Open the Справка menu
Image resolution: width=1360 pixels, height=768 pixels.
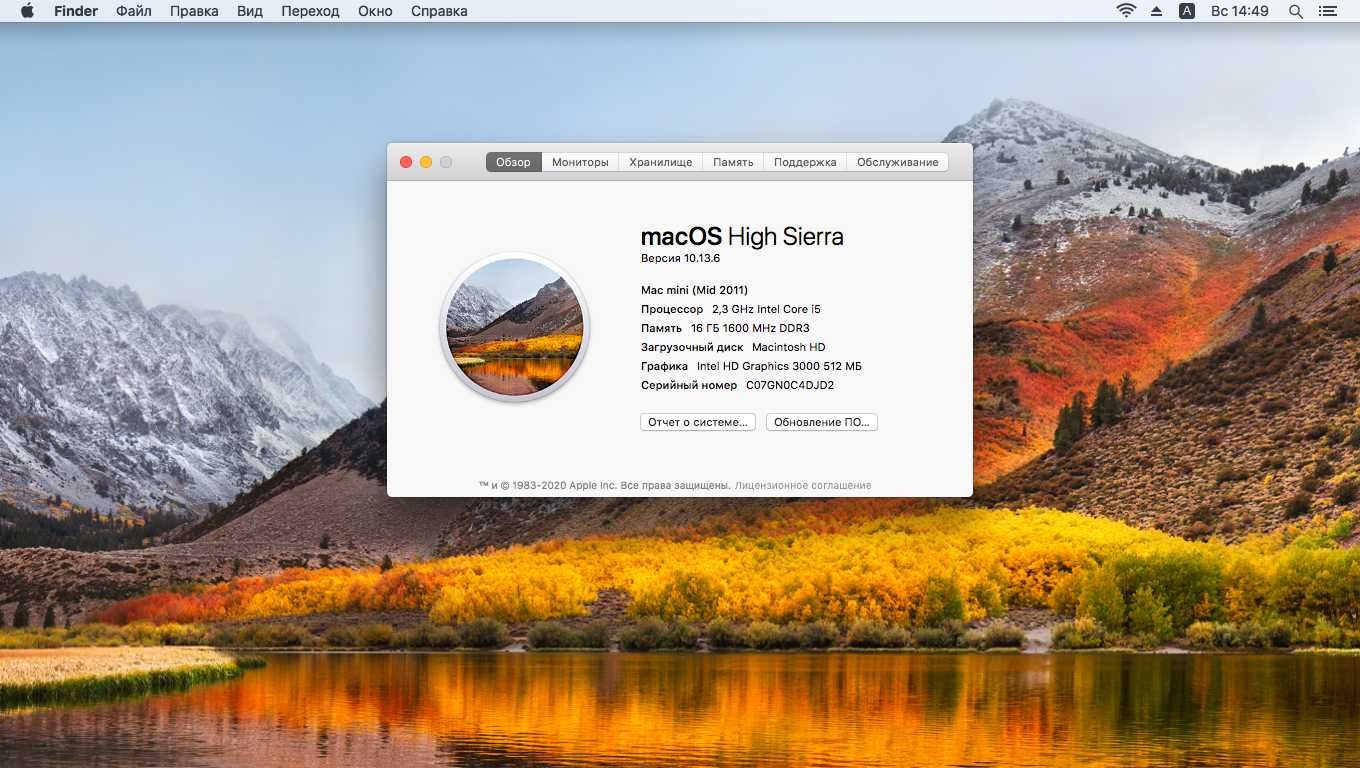[439, 11]
